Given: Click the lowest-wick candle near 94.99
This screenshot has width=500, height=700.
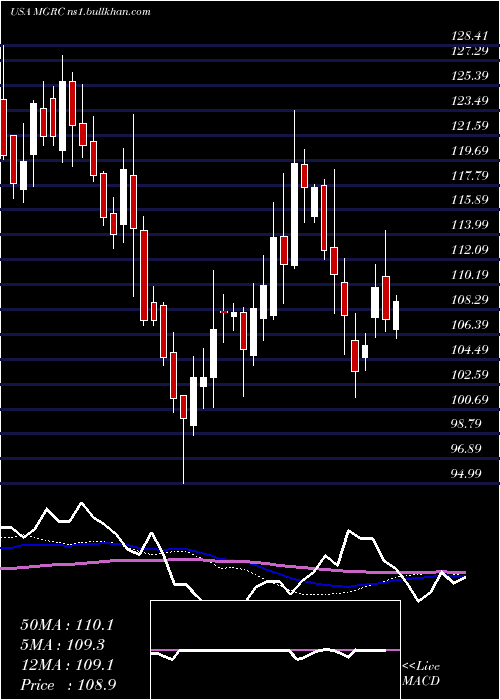Looking at the screenshot, I should click(x=183, y=439).
